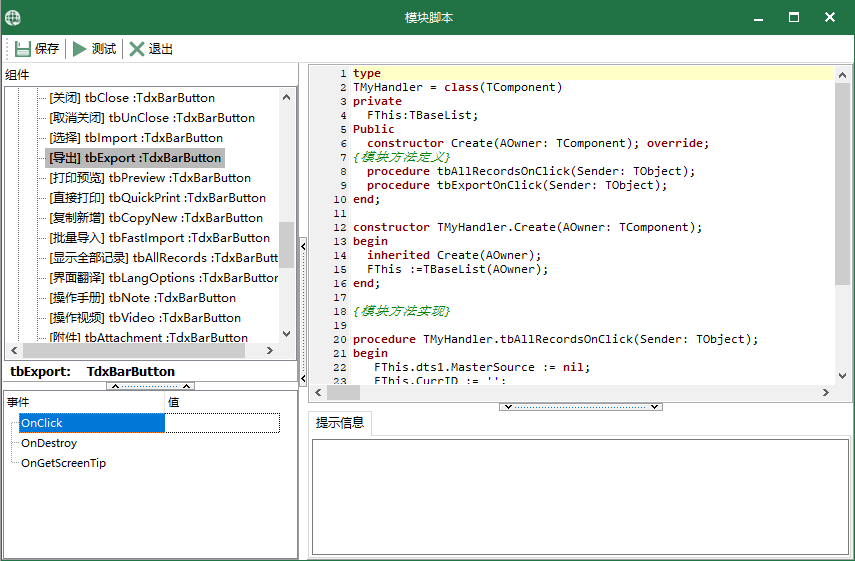The width and height of the screenshot is (855, 561).
Task: Click comment {模块方法定义} on line 7
Action: coord(401,157)
